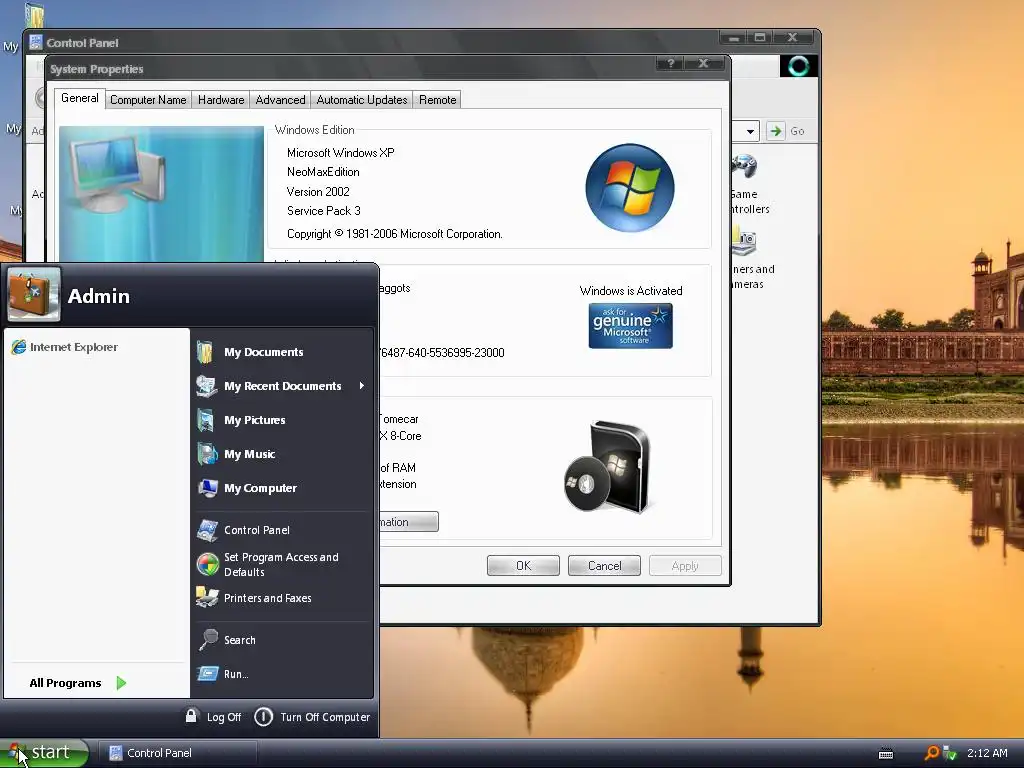Open Game Controllers in Control Panel
This screenshot has width=1024, height=768.
point(748,184)
